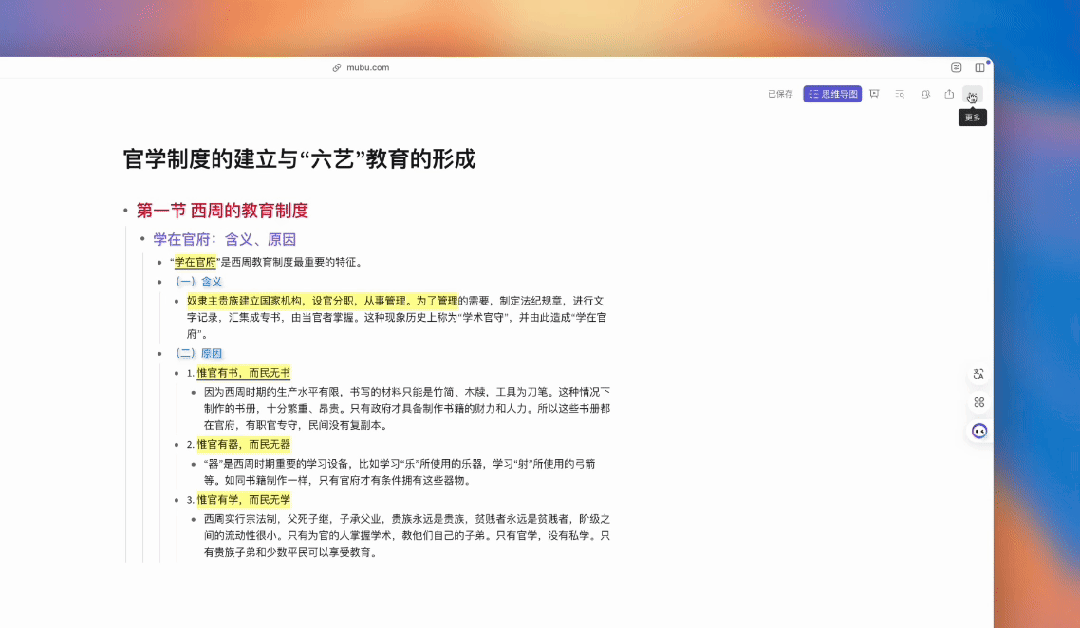The width and height of the screenshot is (1080, 628).
Task: Click the bullet before 西周实行宗法制
Action: 194,519
